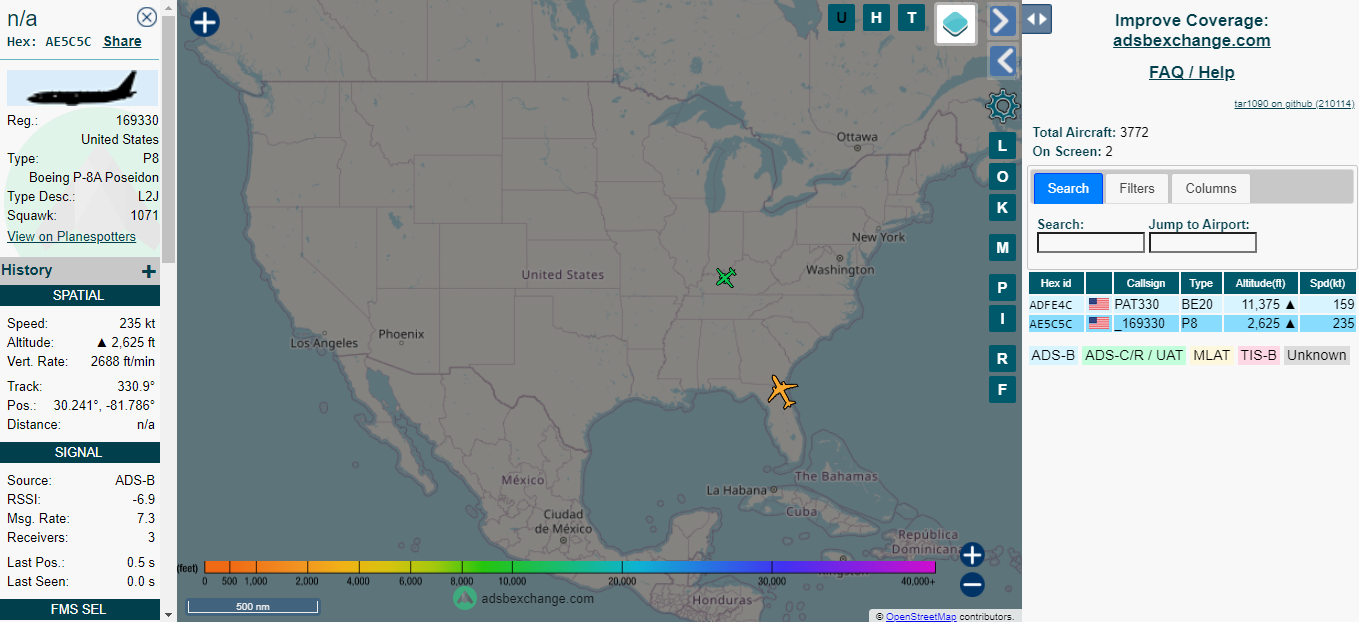Sort table by Hex id column

(x=1056, y=283)
